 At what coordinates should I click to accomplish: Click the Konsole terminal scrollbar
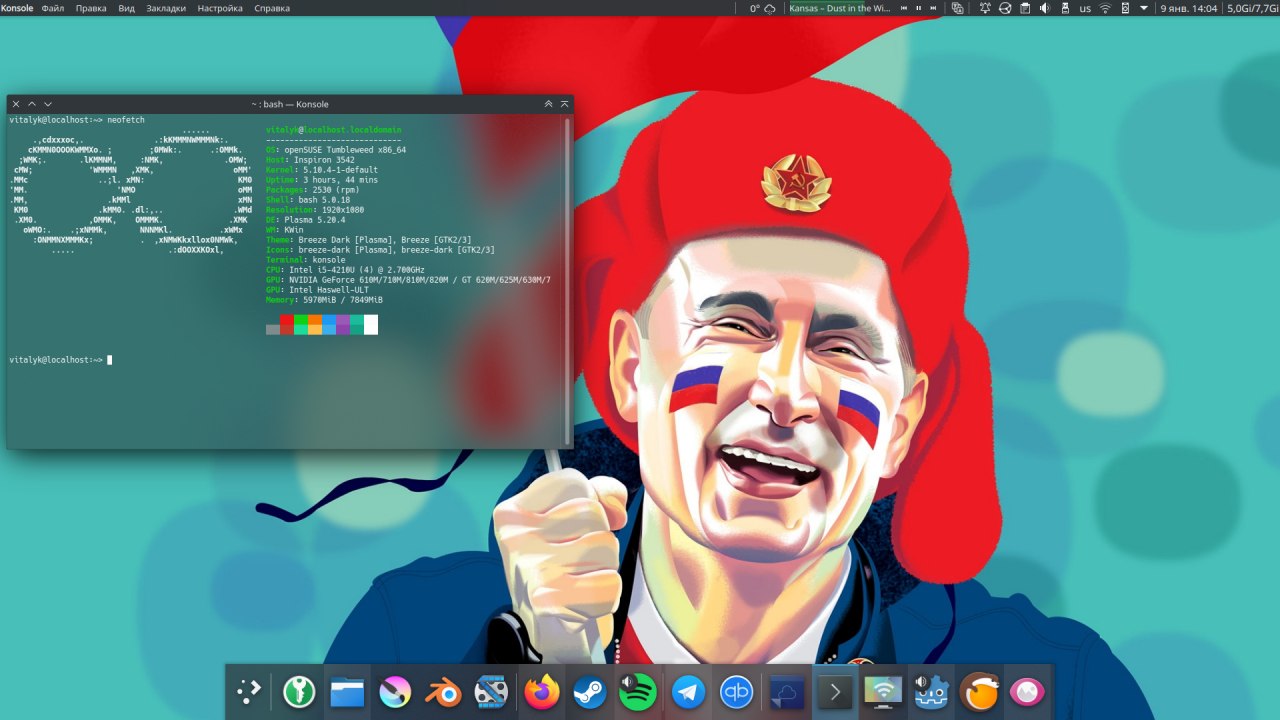[x=569, y=280]
